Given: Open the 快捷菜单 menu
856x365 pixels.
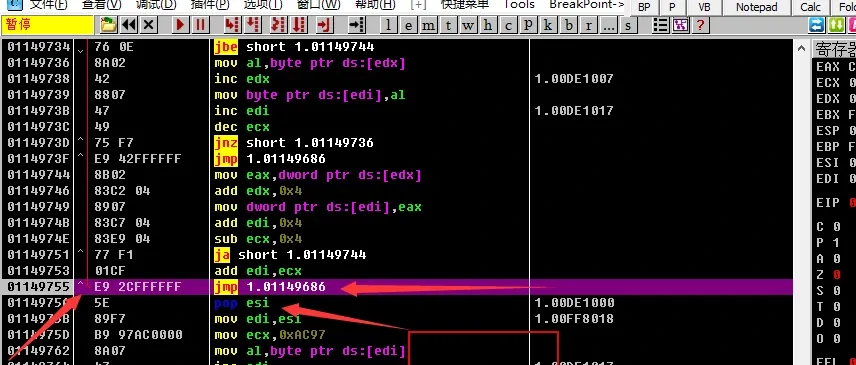Looking at the screenshot, I should pyautogui.click(x=465, y=4).
